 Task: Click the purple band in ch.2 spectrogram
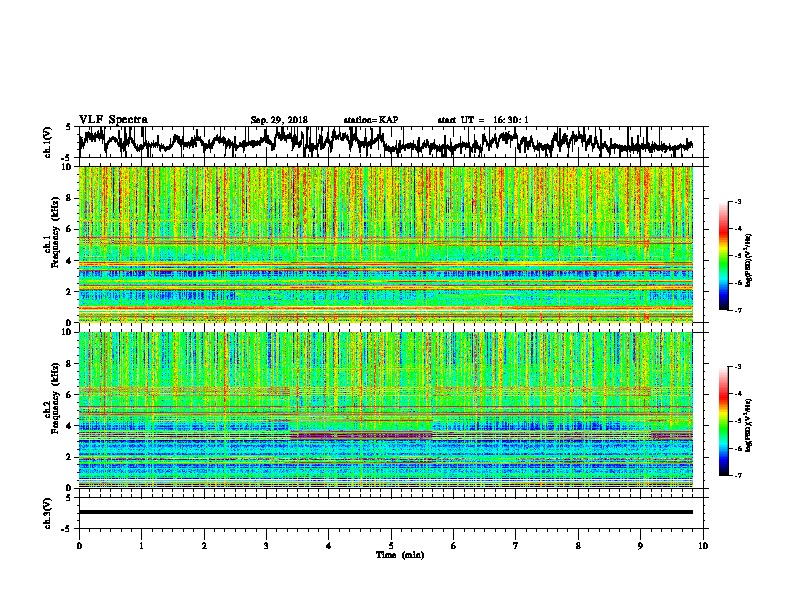click(x=362, y=435)
